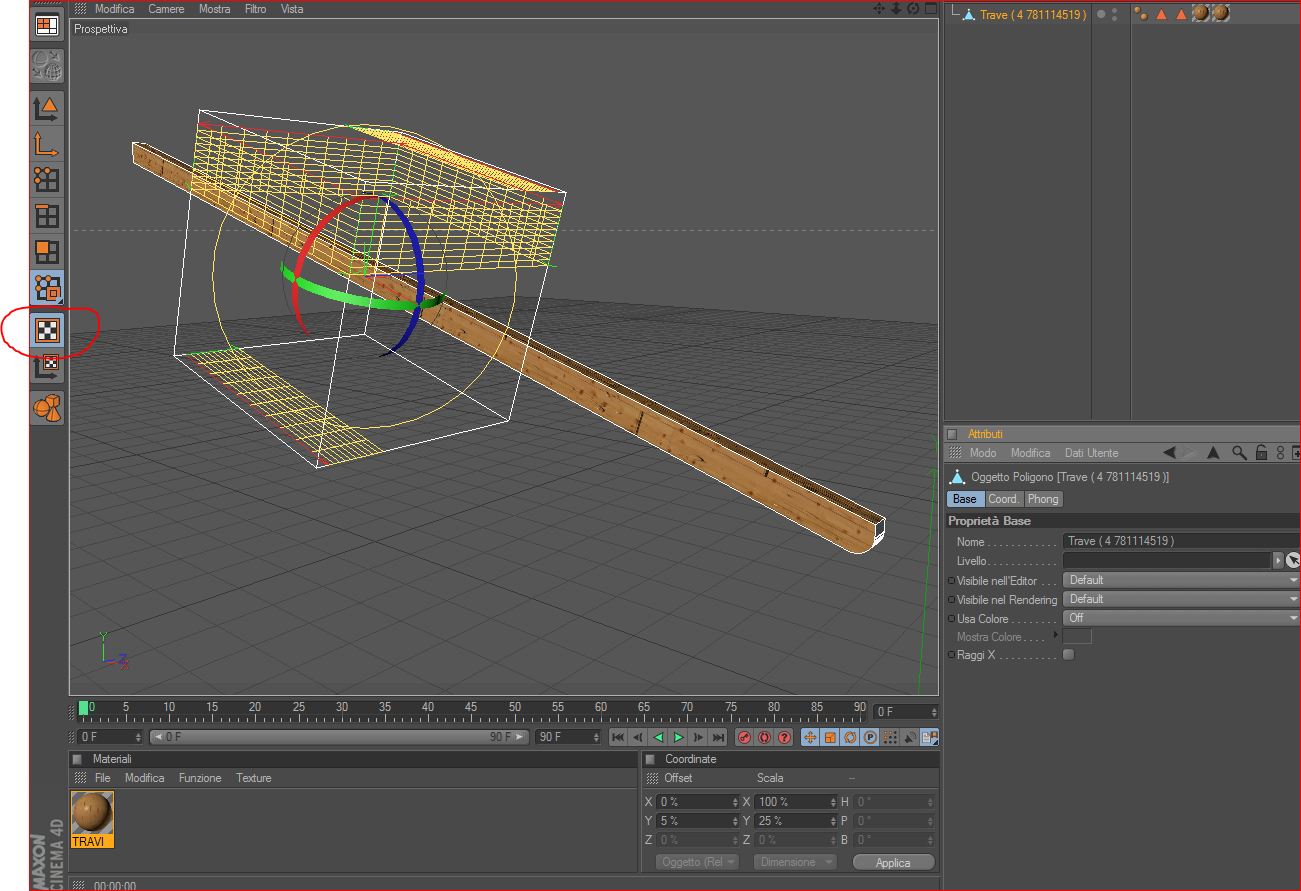Open Visibile nell'Editor dropdown
This screenshot has height=891, width=1301.
pyautogui.click(x=1182, y=580)
